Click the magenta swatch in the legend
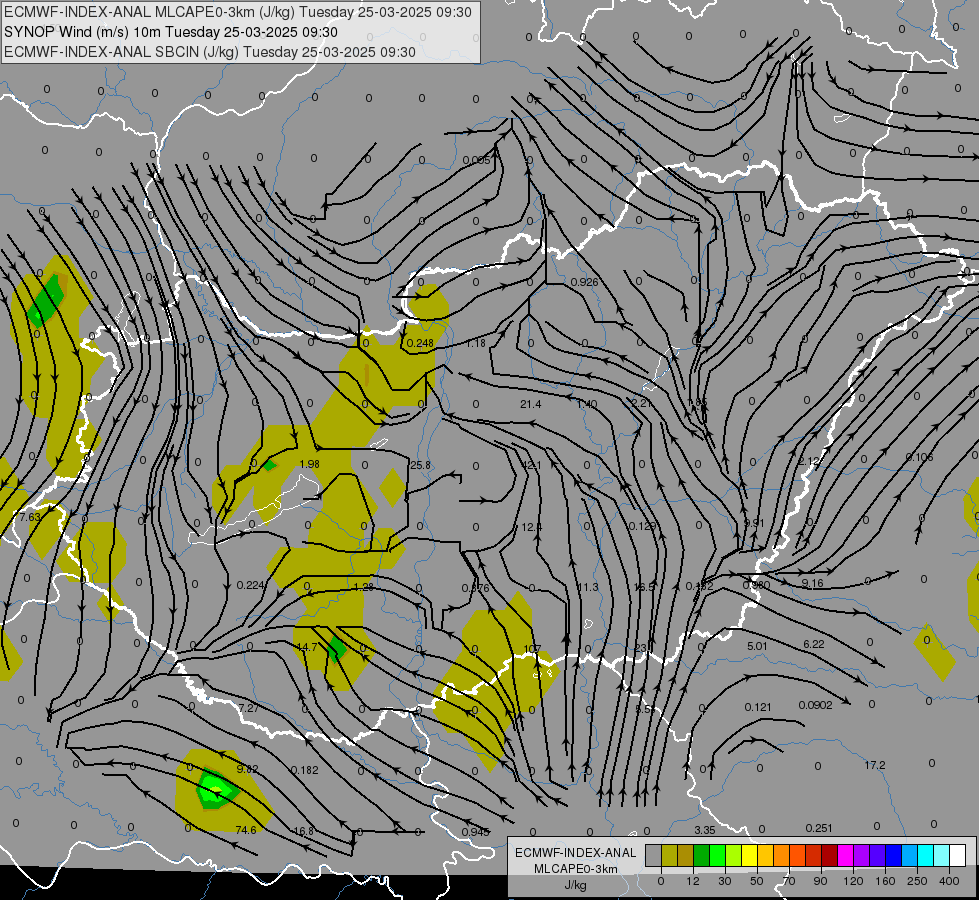 click(845, 855)
